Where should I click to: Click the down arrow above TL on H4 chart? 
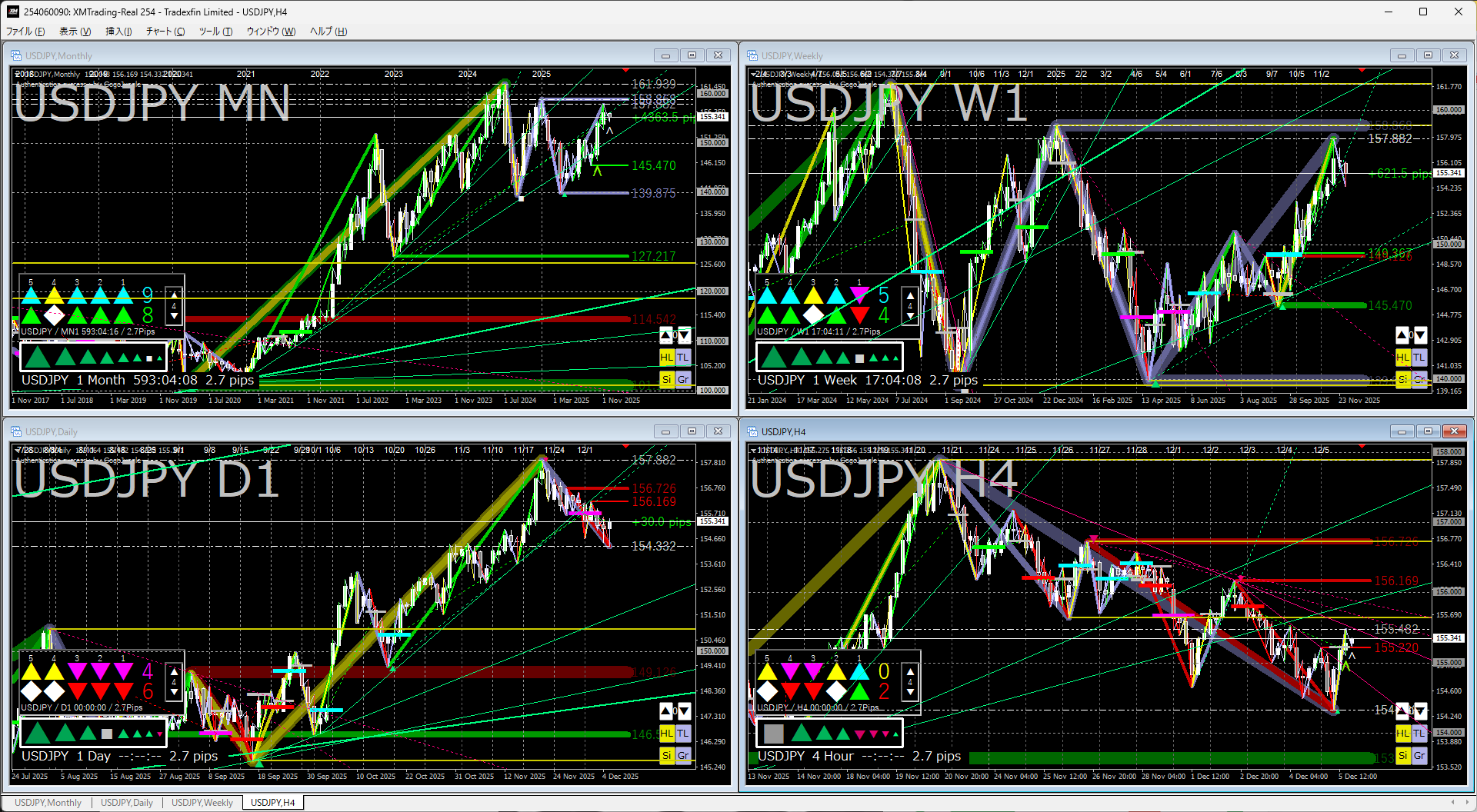coord(1419,711)
